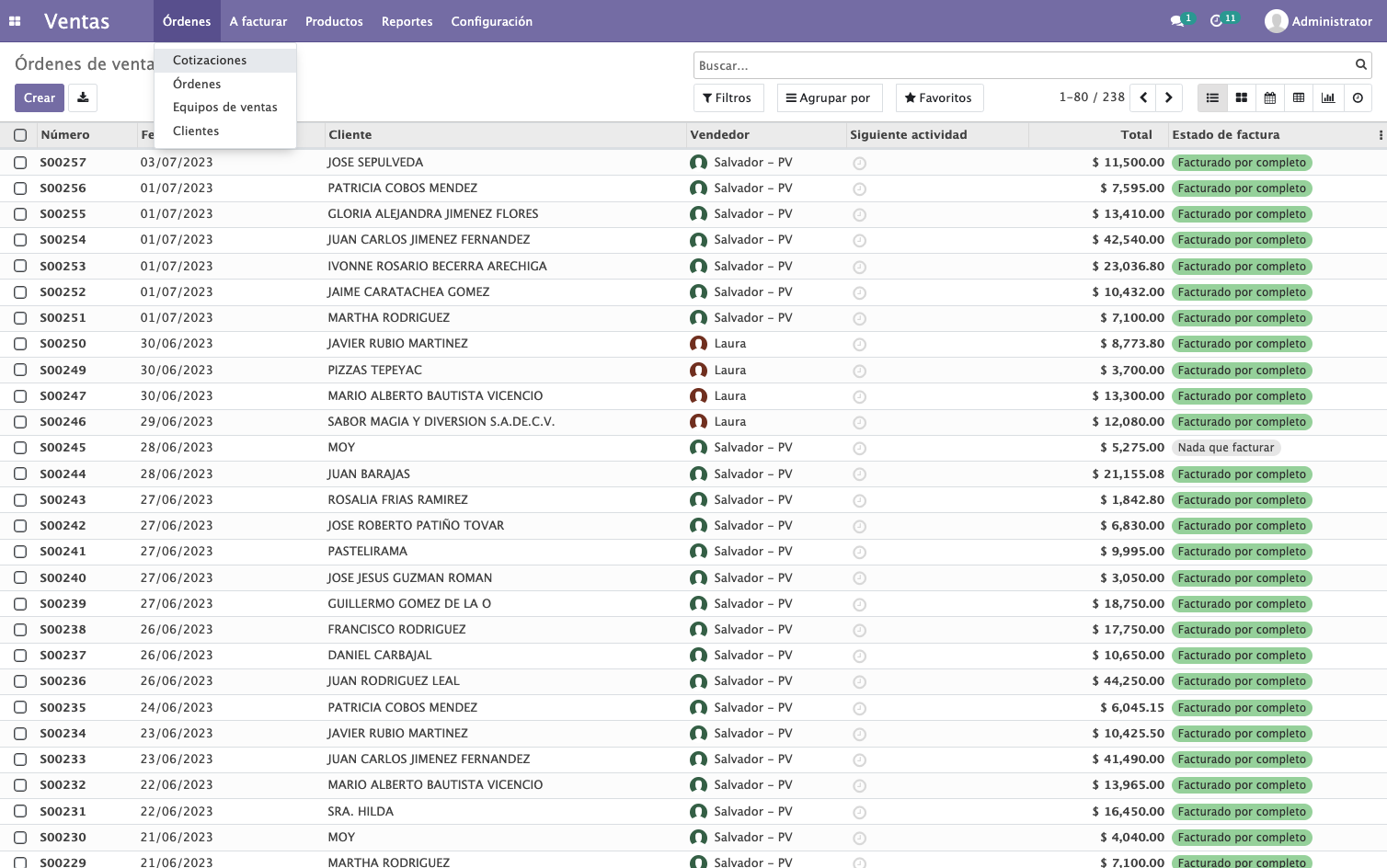
Task: Open the Reportes menu
Action: coord(407,21)
